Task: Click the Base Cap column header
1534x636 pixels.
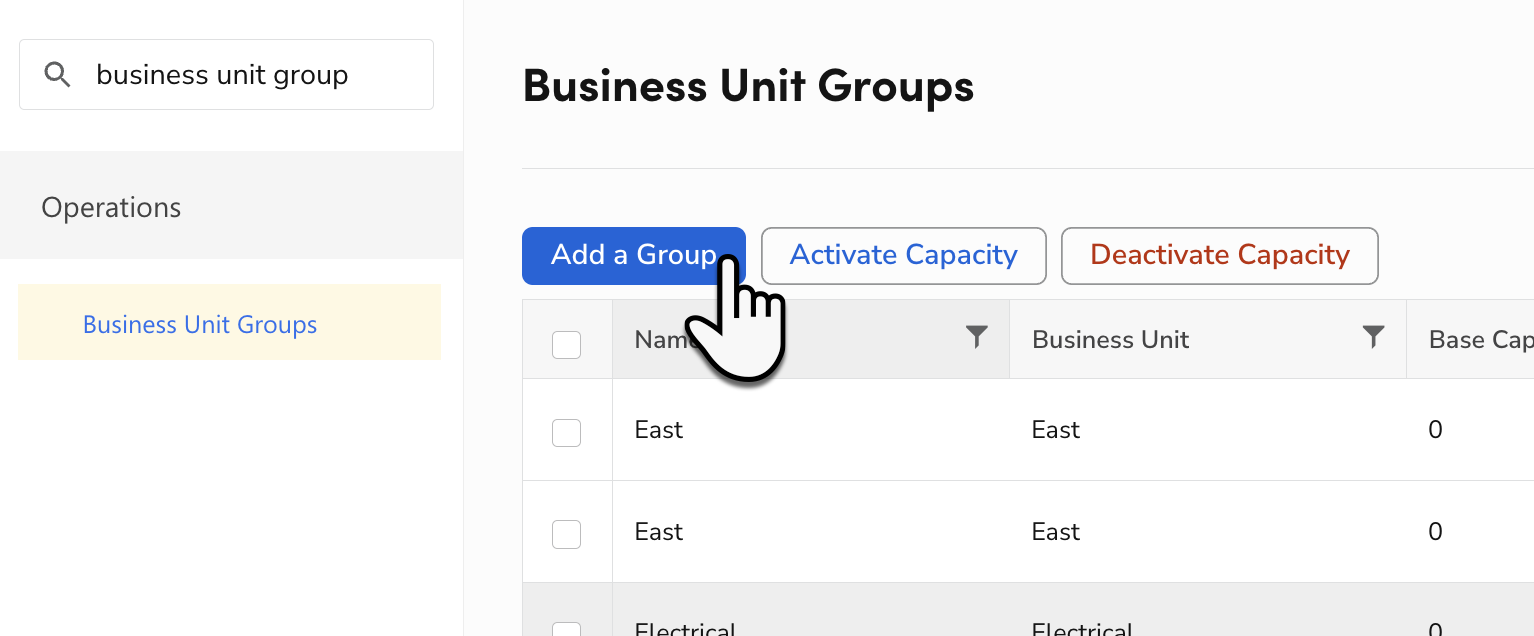Action: tap(1470, 339)
